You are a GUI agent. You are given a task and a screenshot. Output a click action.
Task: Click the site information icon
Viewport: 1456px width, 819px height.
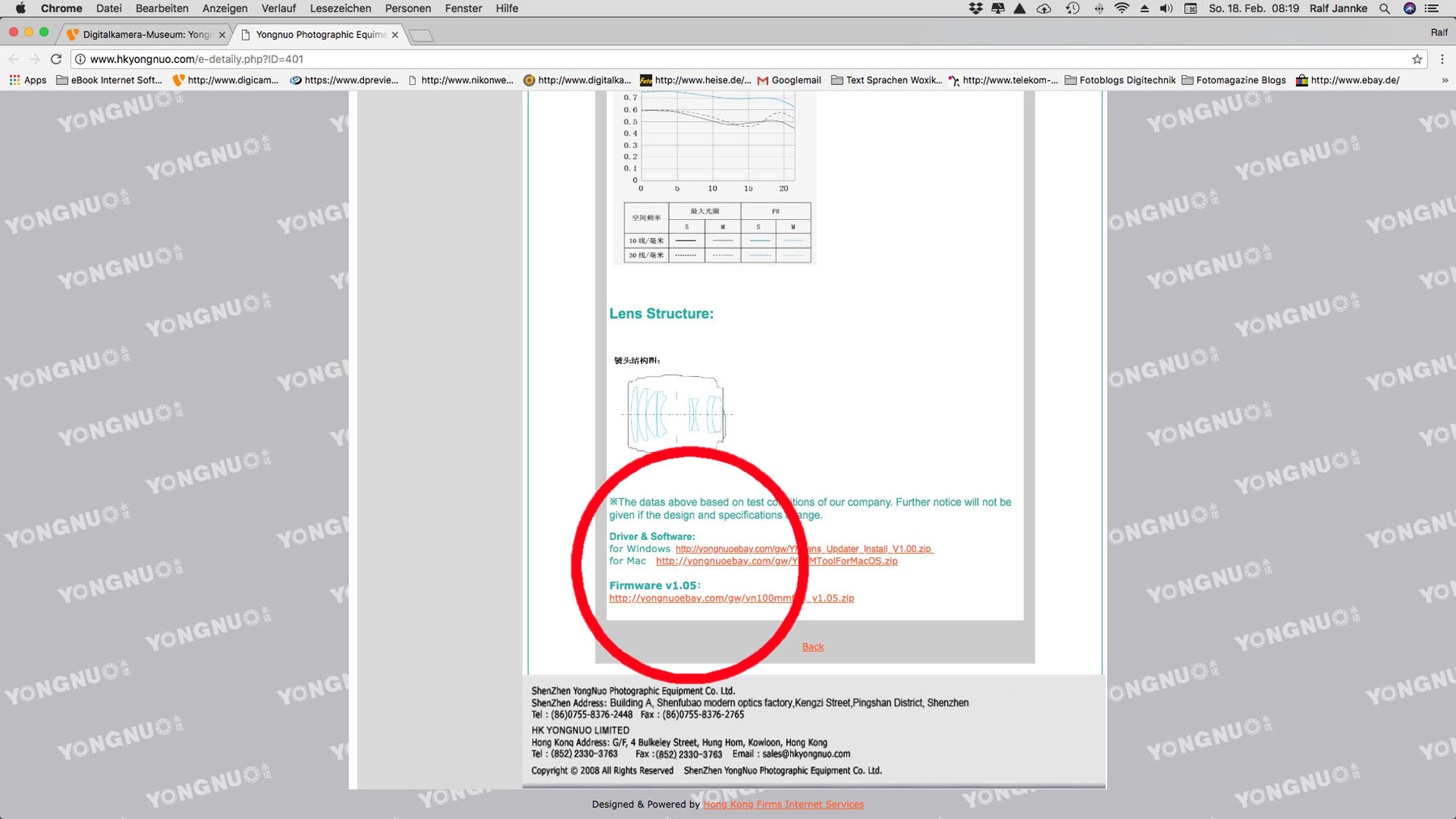tap(80, 59)
